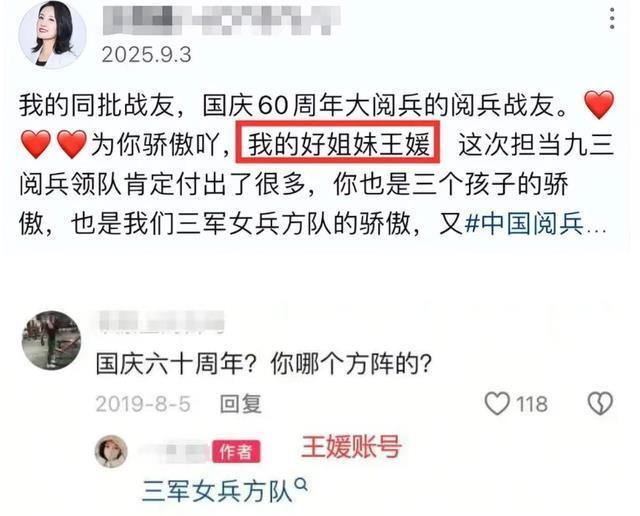Click the 2019-8-5 comment timestamp

click(x=143, y=404)
